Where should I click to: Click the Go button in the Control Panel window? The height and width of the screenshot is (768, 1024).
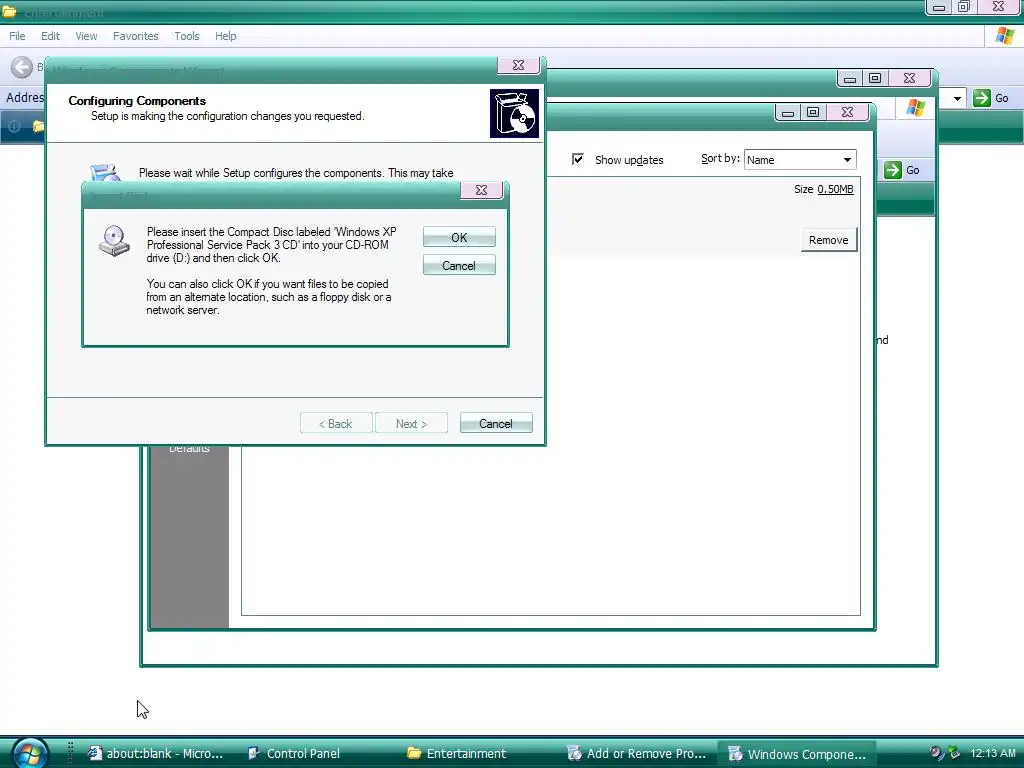pos(903,170)
